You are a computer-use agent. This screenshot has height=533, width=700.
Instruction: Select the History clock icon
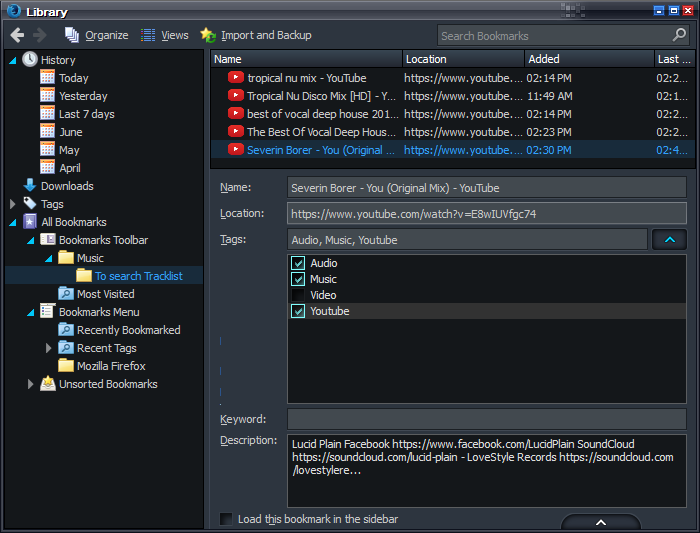[x=30, y=59]
